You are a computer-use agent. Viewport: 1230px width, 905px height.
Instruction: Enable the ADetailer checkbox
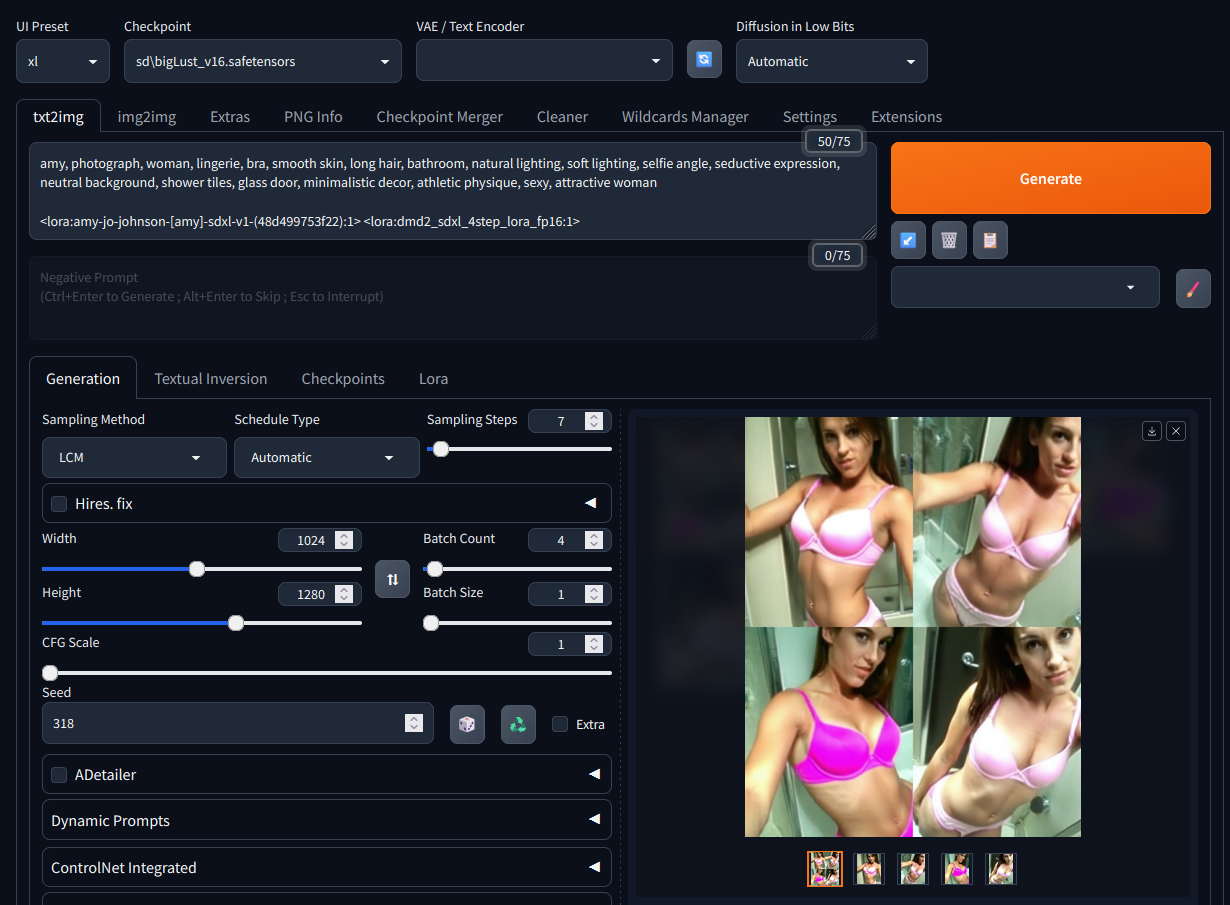pos(59,775)
